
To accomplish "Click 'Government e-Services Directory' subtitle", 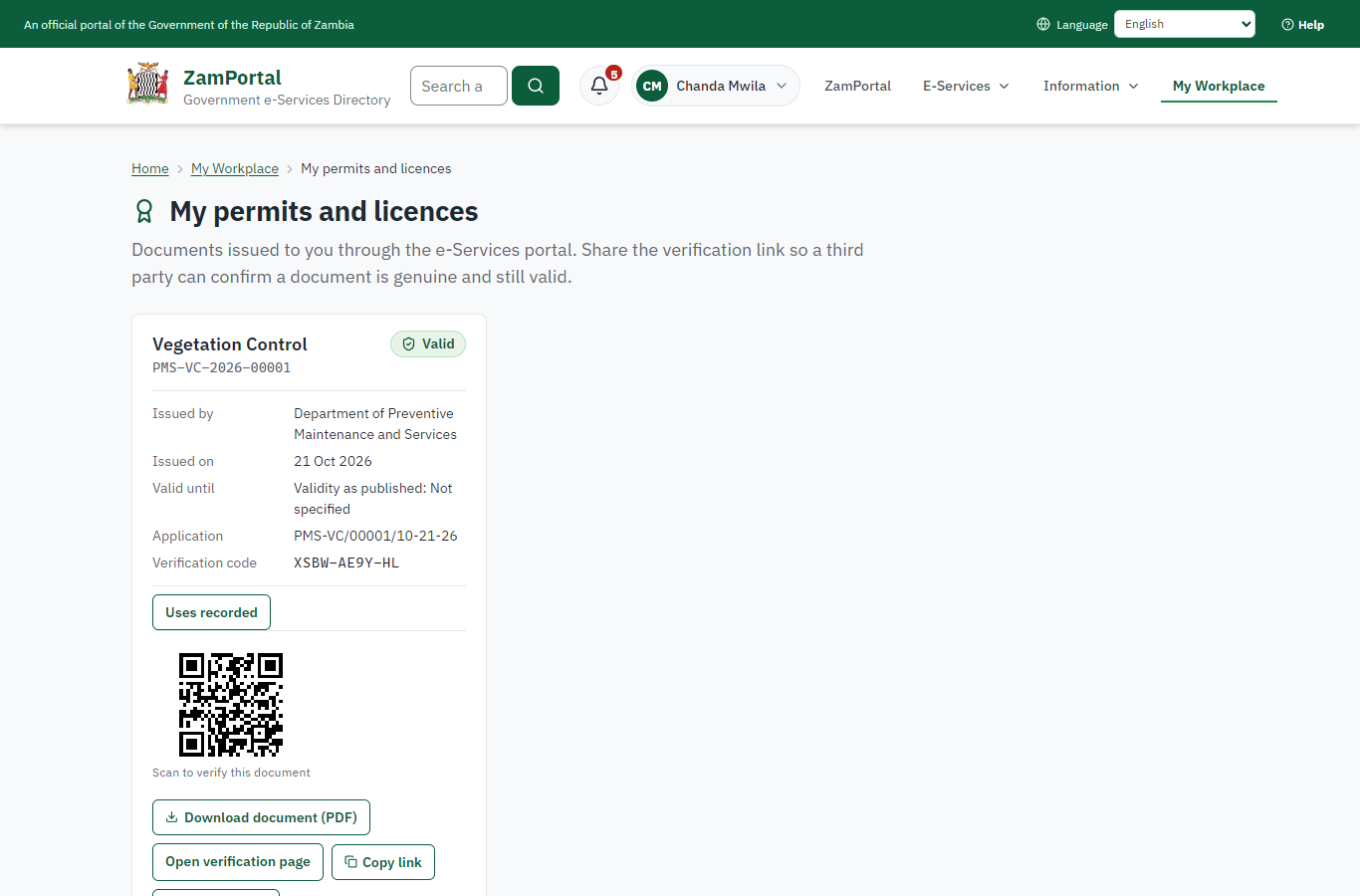I will [287, 100].
